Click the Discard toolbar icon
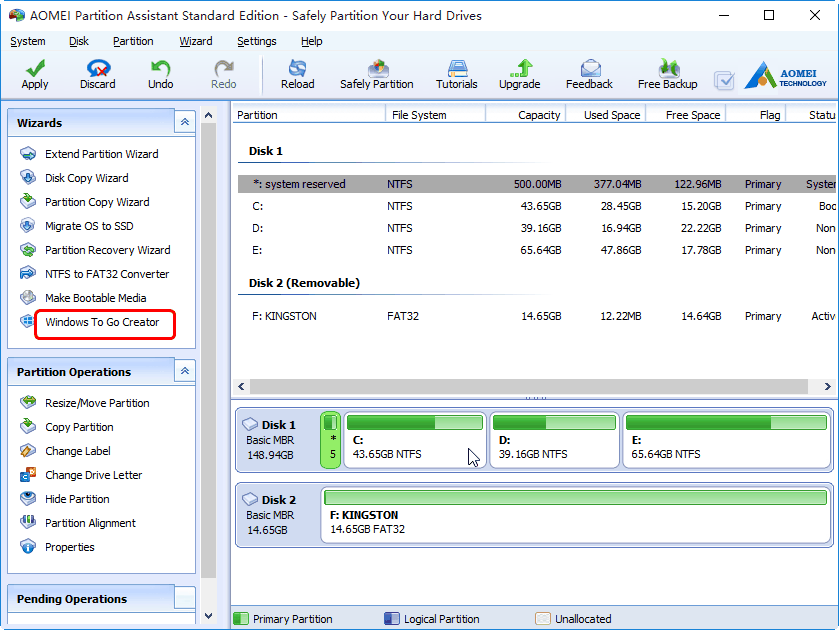The image size is (839, 630). [x=98, y=69]
